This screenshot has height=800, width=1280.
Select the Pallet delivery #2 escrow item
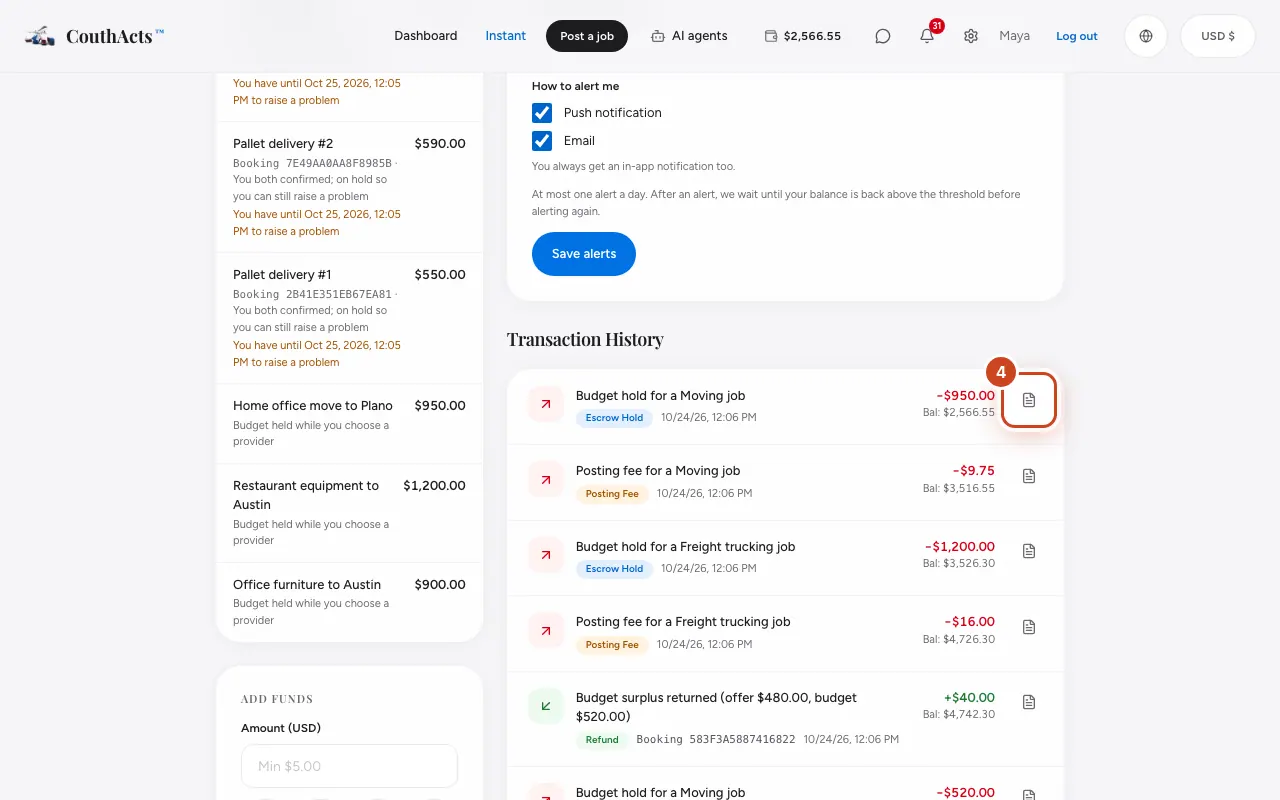(x=349, y=187)
